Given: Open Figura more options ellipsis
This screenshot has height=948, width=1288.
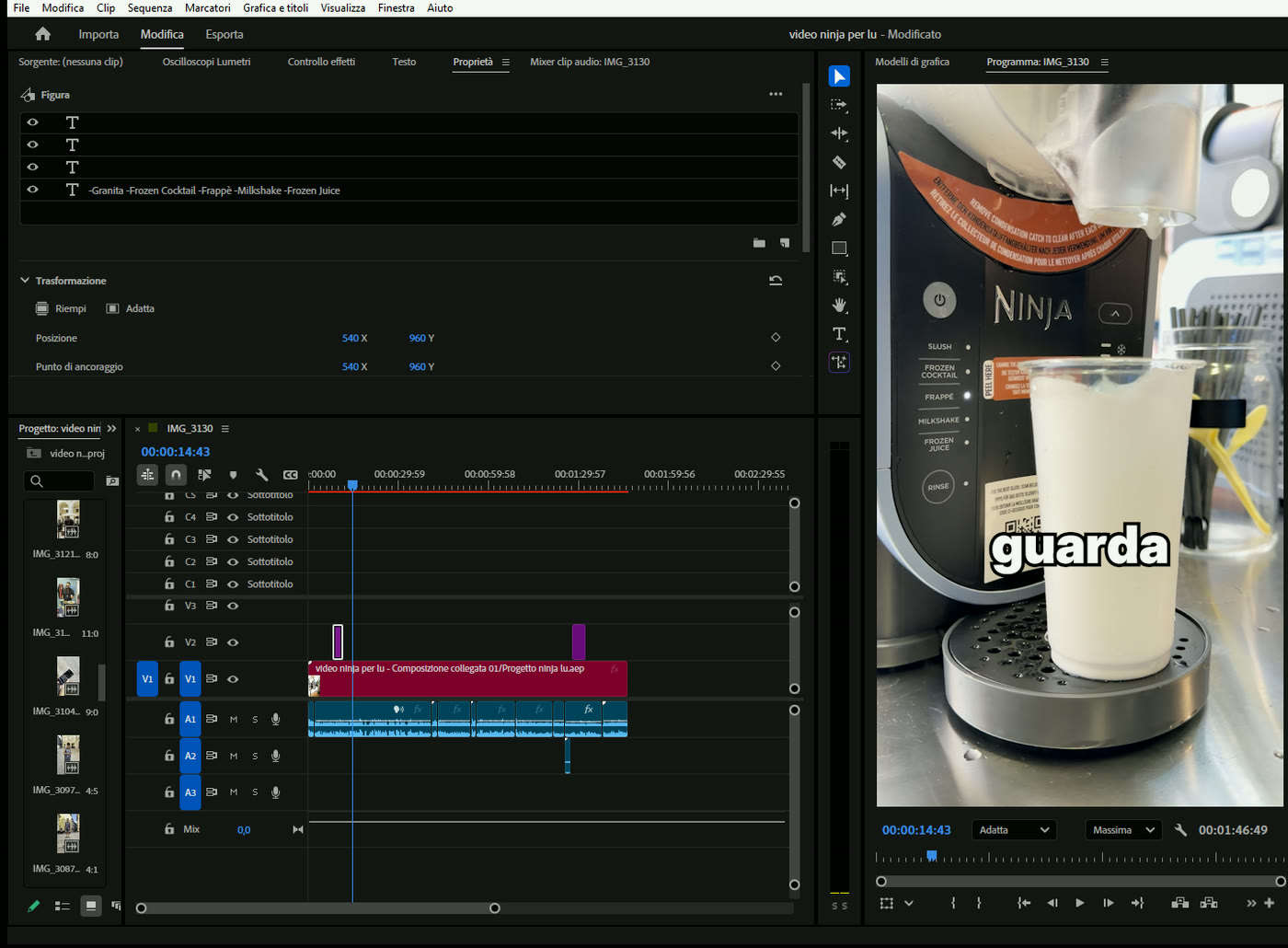Looking at the screenshot, I should (776, 94).
